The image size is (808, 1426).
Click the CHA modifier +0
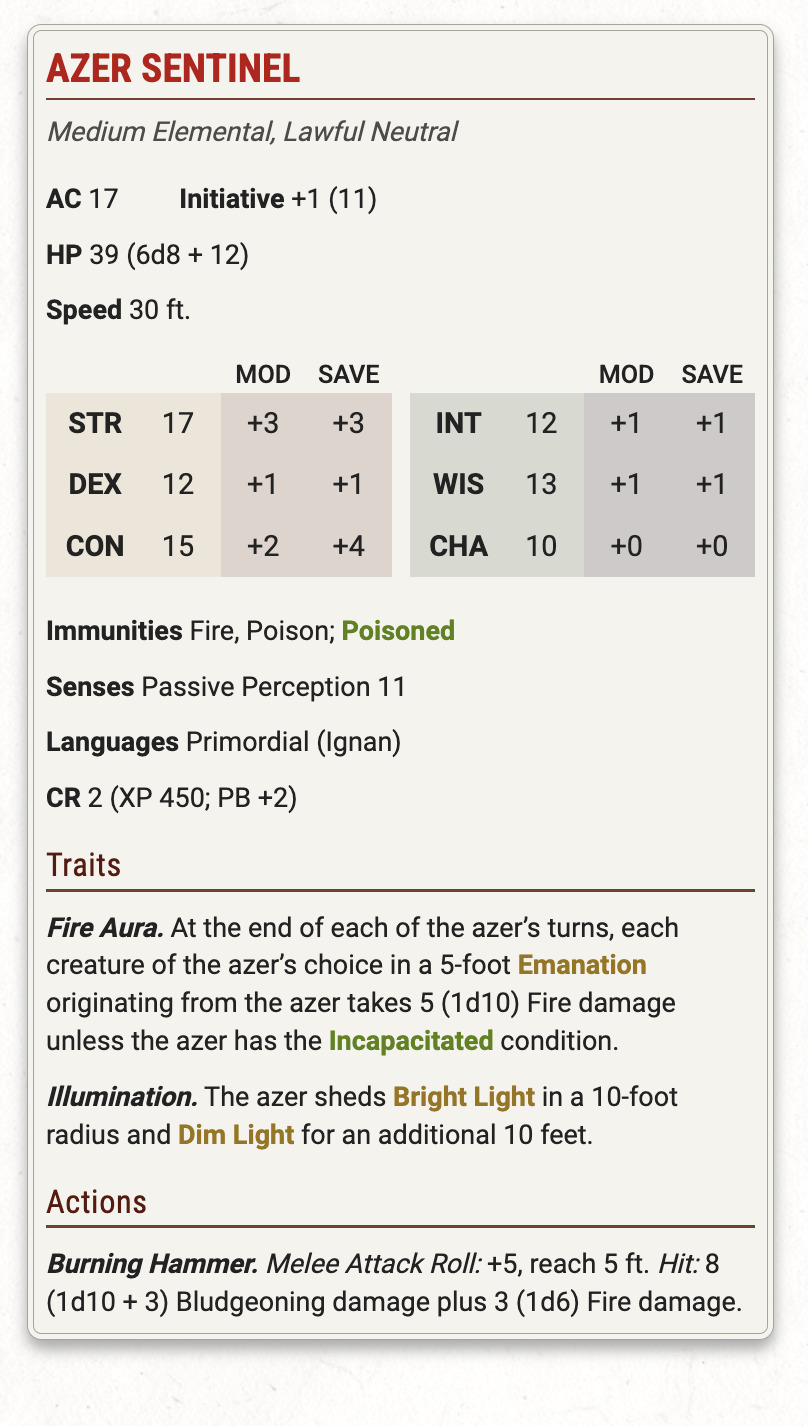624,547
